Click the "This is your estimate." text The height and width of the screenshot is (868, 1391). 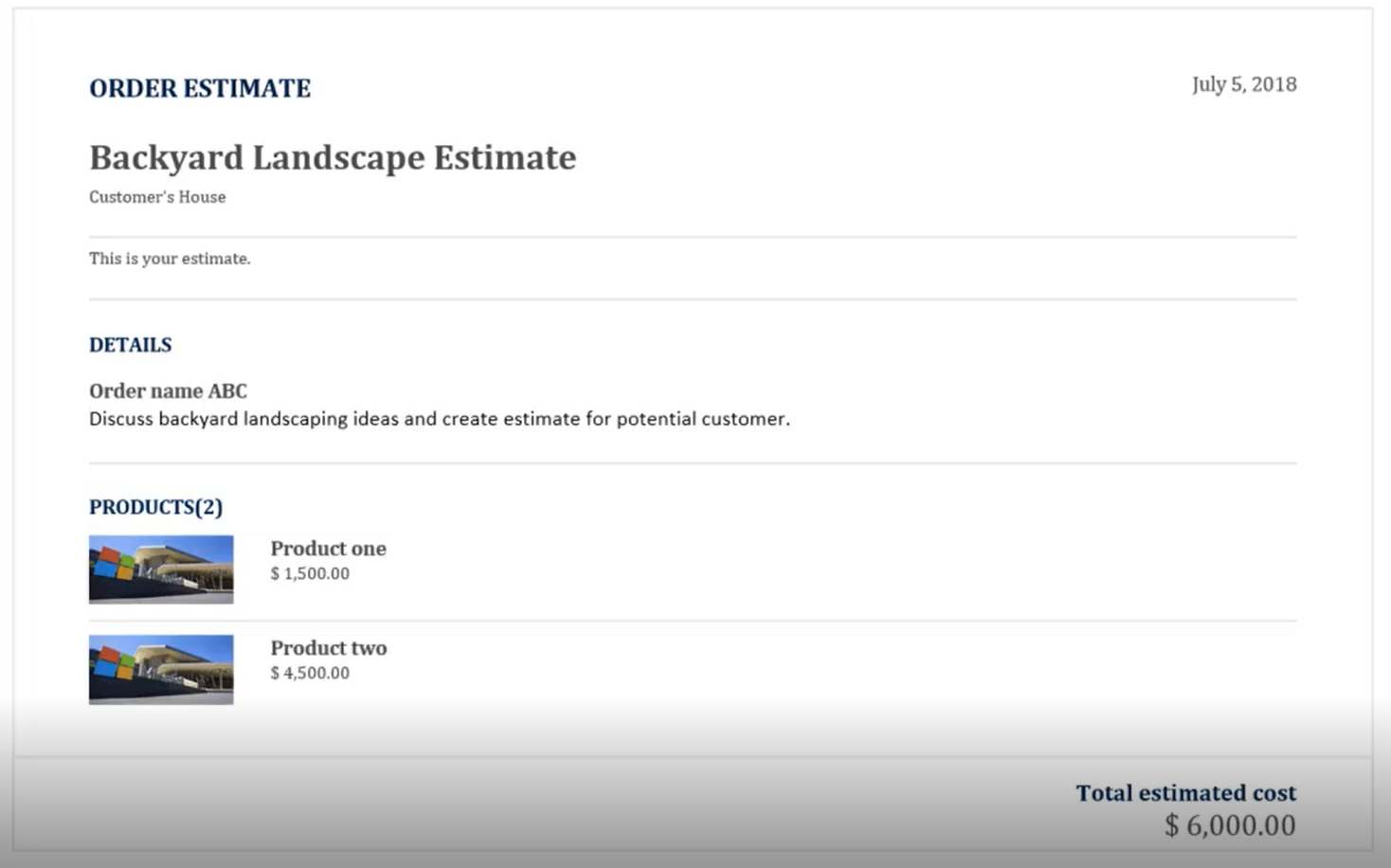coord(170,259)
